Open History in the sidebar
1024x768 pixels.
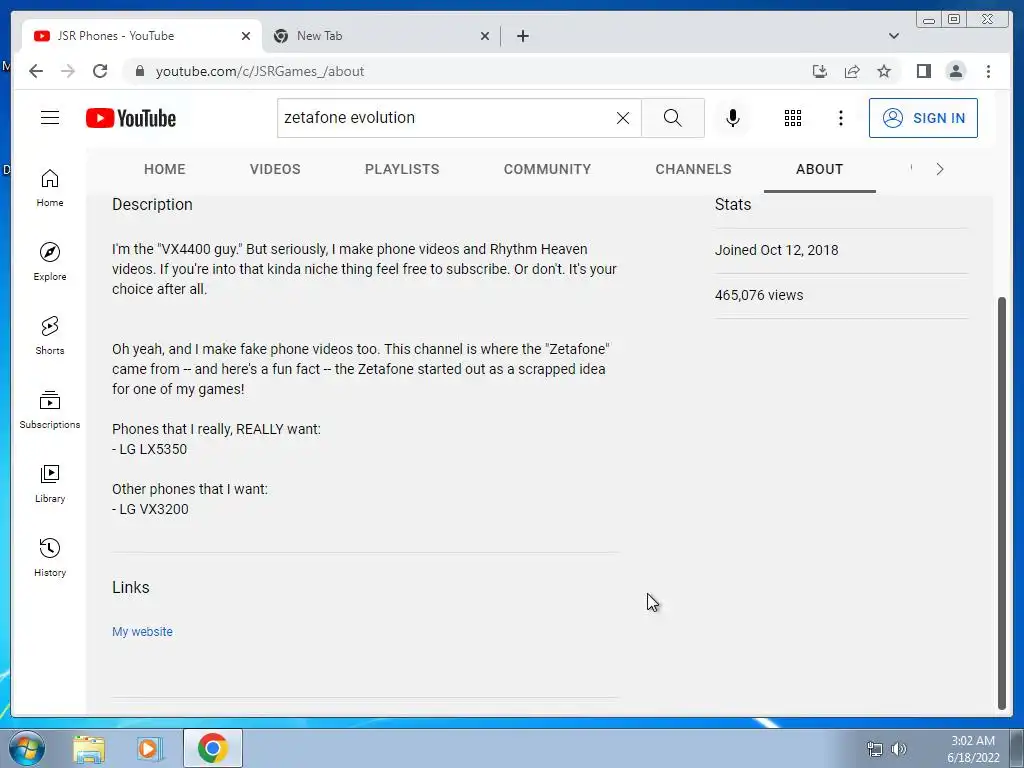pyautogui.click(x=50, y=557)
